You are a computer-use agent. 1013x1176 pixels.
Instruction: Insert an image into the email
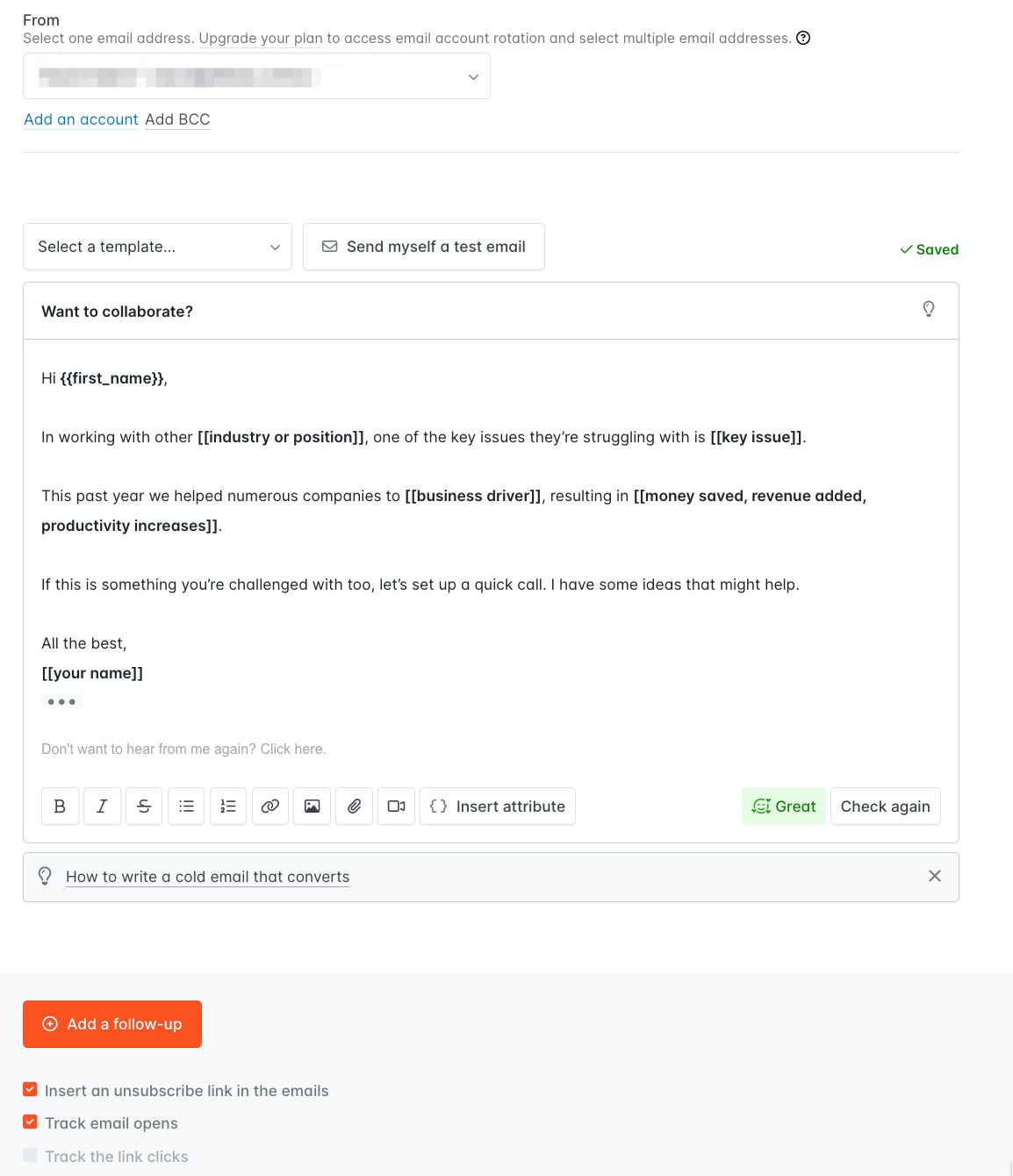tap(312, 806)
